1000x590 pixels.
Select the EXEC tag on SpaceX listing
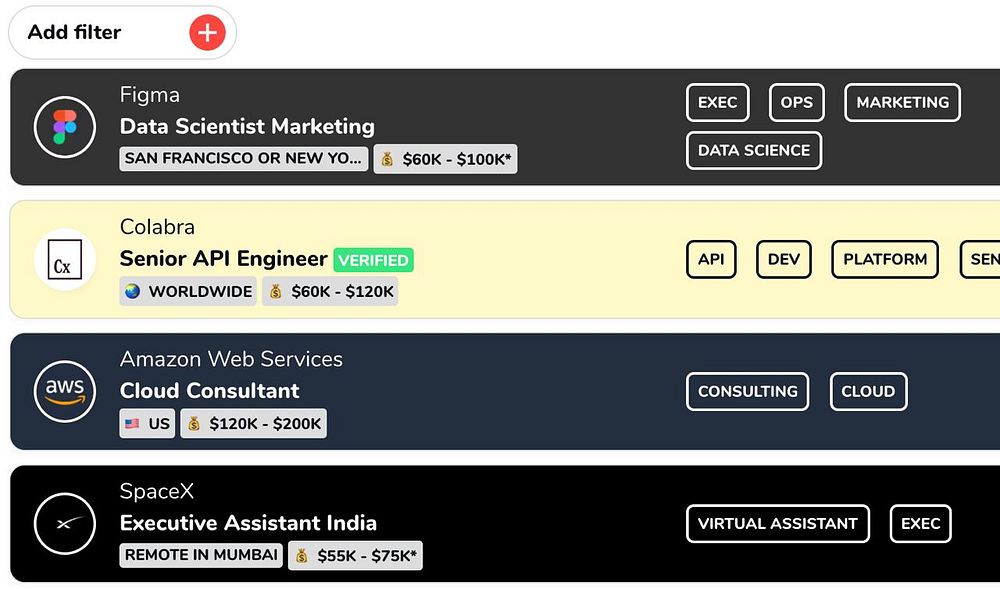pos(920,524)
